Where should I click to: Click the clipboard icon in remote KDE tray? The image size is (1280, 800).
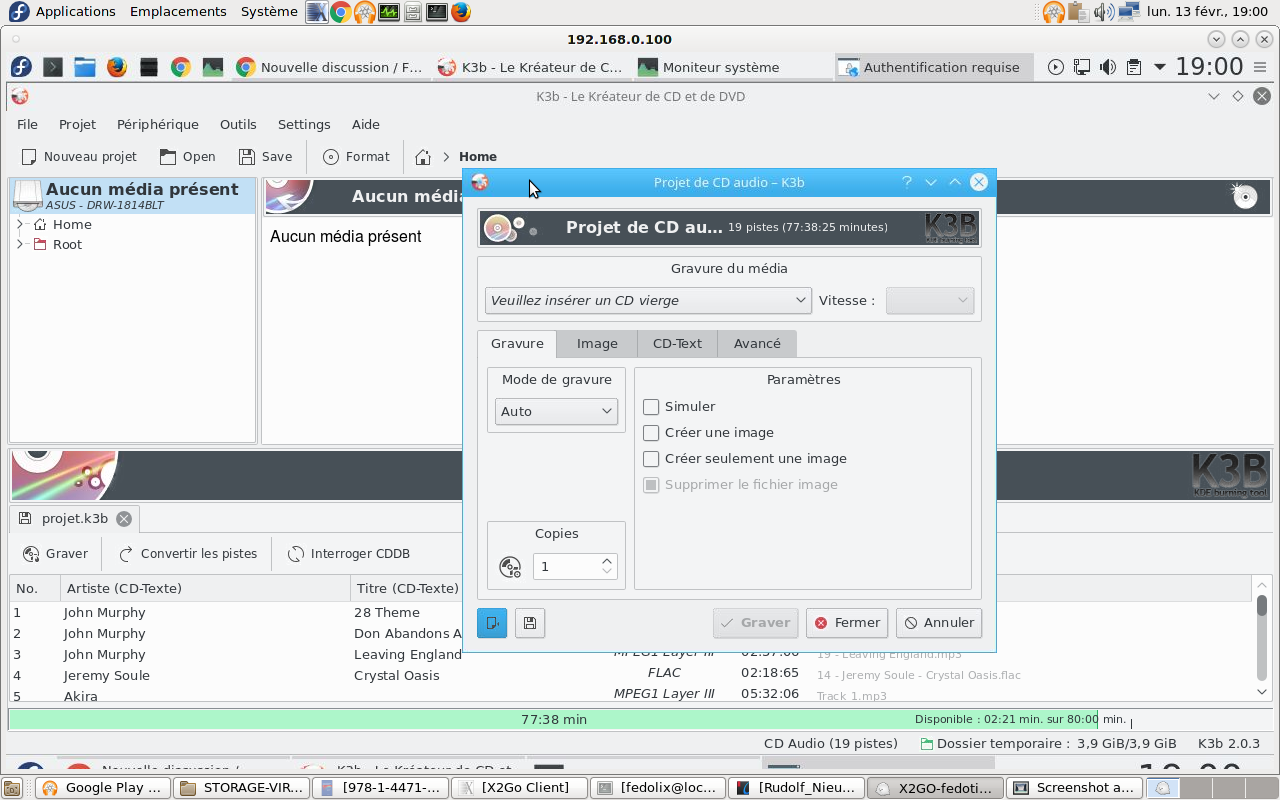pos(1134,67)
